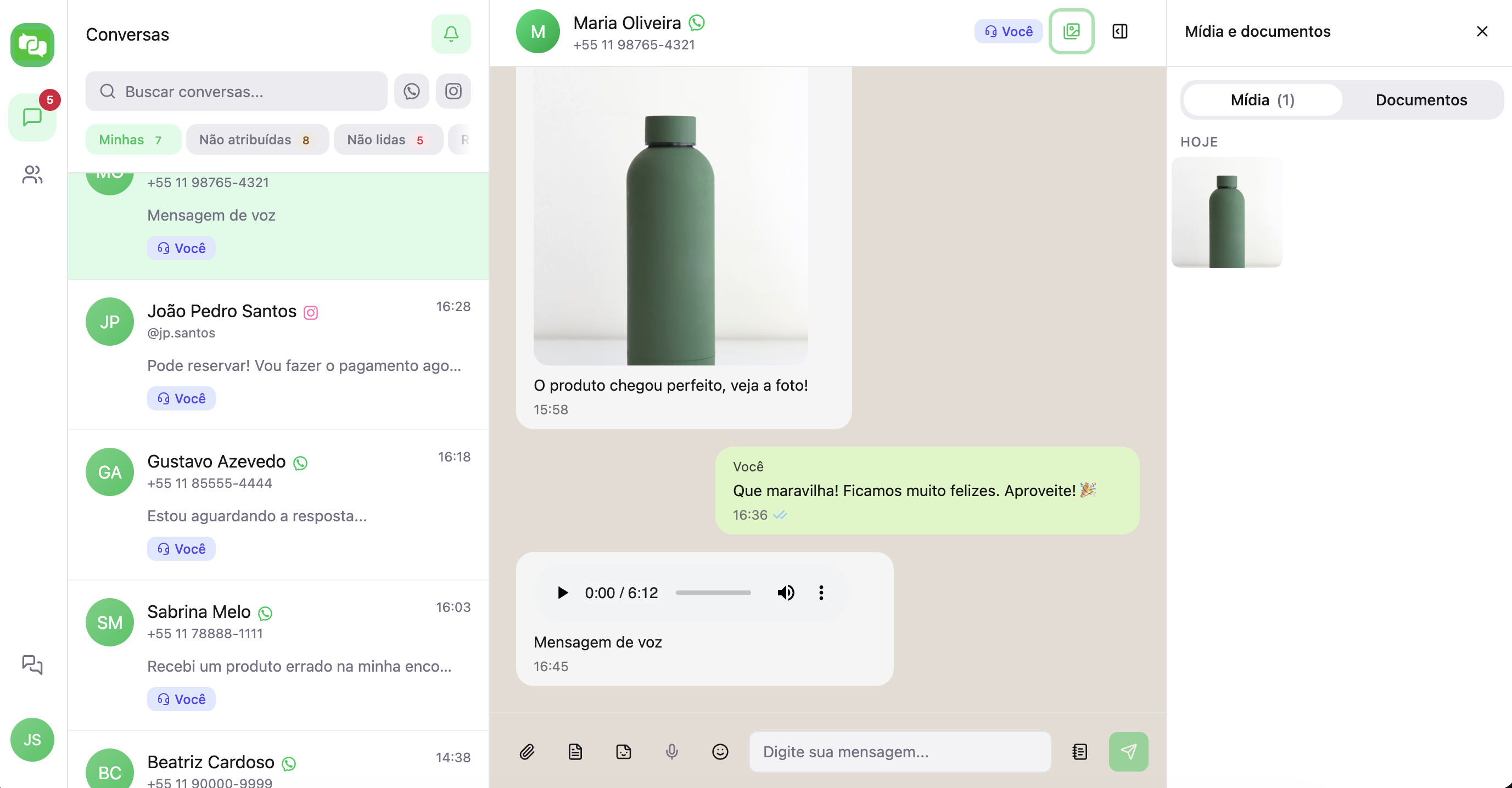
Task: Open the sticker picker icon
Action: pos(623,752)
